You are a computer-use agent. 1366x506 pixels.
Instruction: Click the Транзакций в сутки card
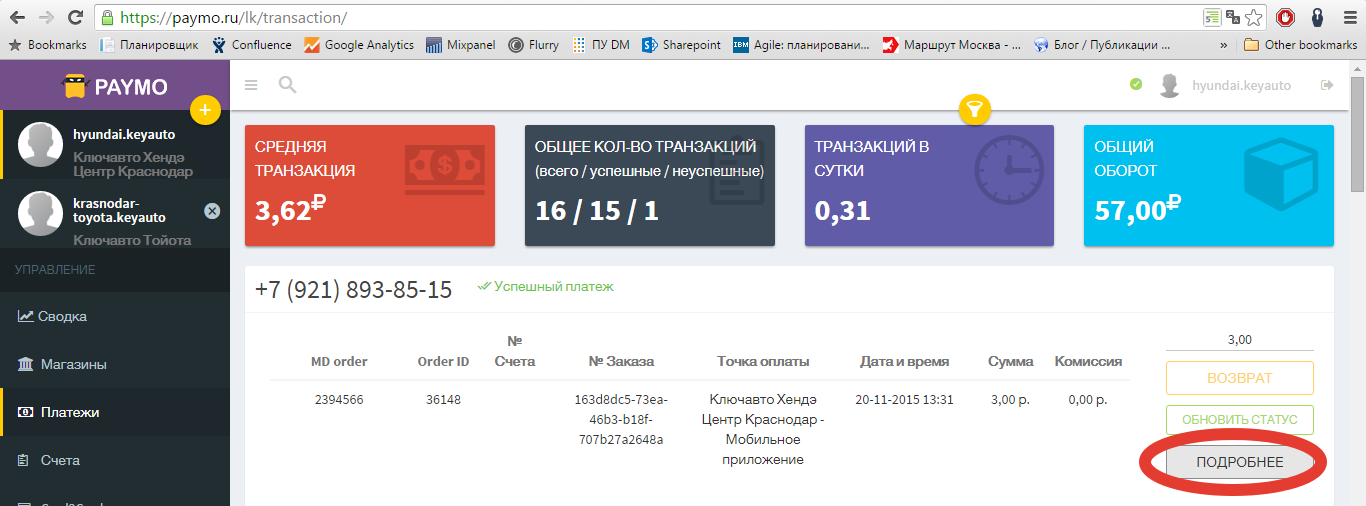click(x=929, y=186)
